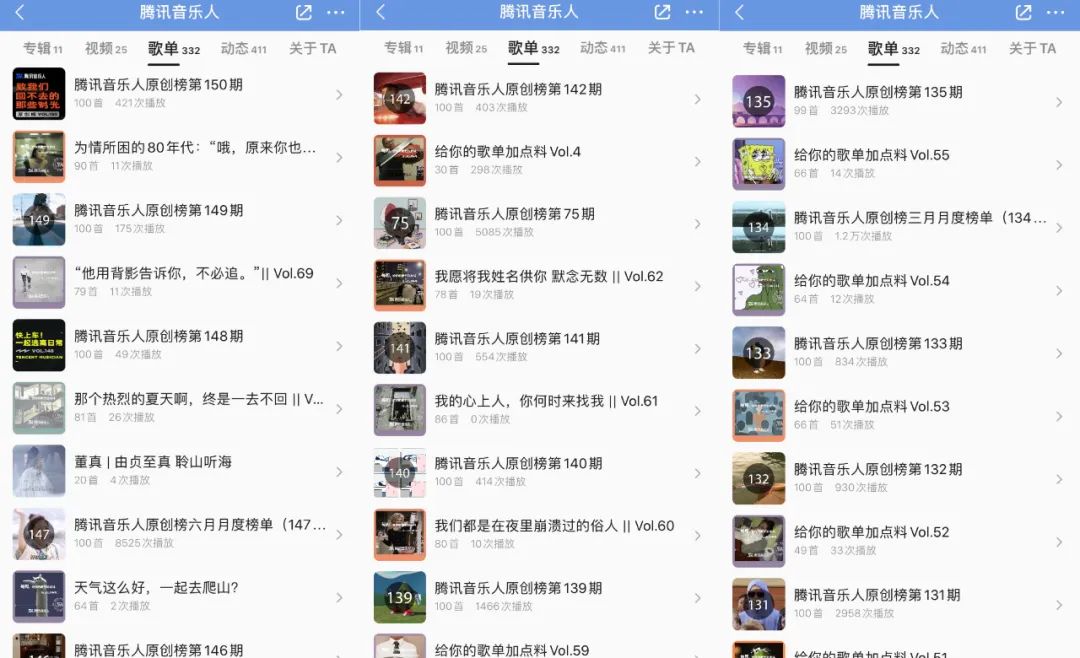Tap back arrow in right screen header

click(739, 12)
